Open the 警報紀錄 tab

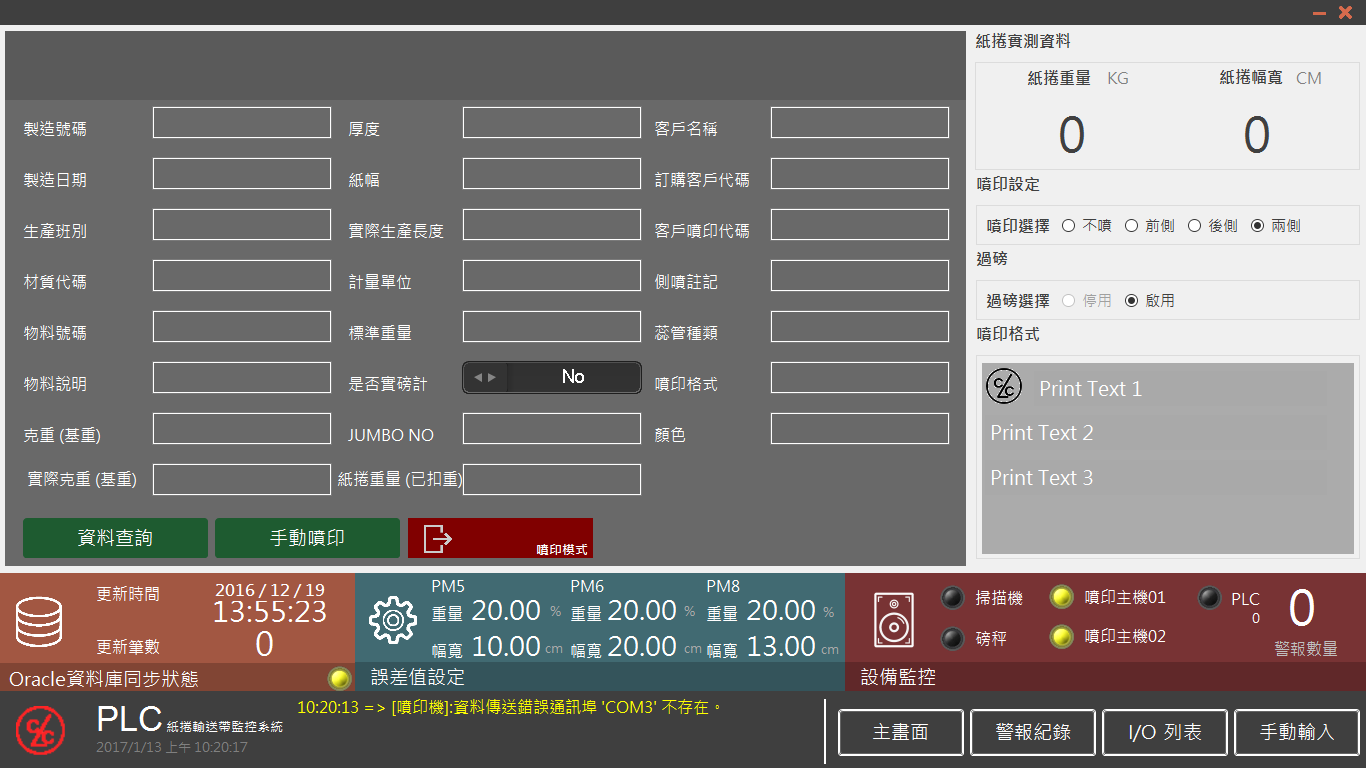coord(1032,732)
